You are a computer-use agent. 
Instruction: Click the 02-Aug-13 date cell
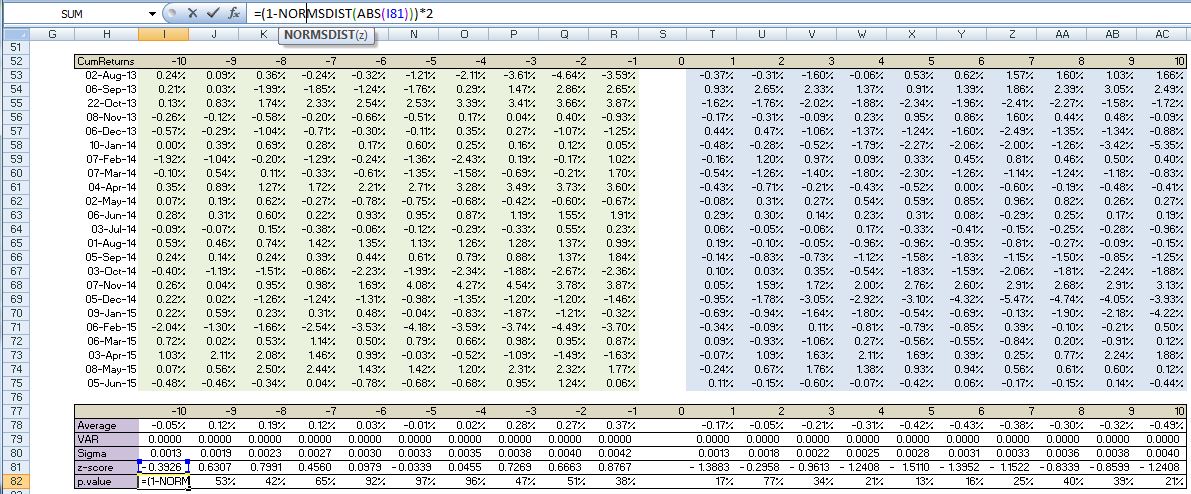point(106,75)
